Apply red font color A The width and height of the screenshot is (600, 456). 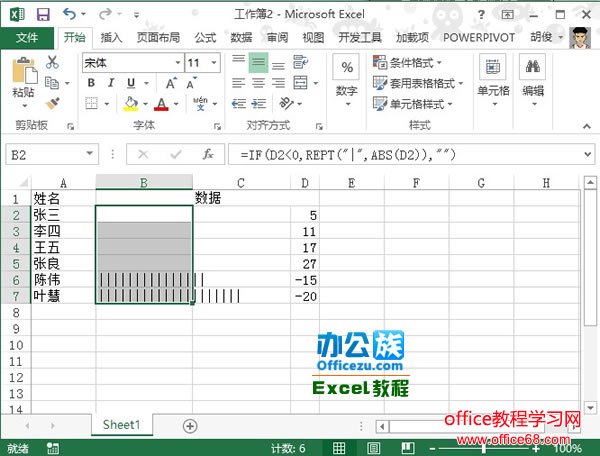[x=161, y=104]
